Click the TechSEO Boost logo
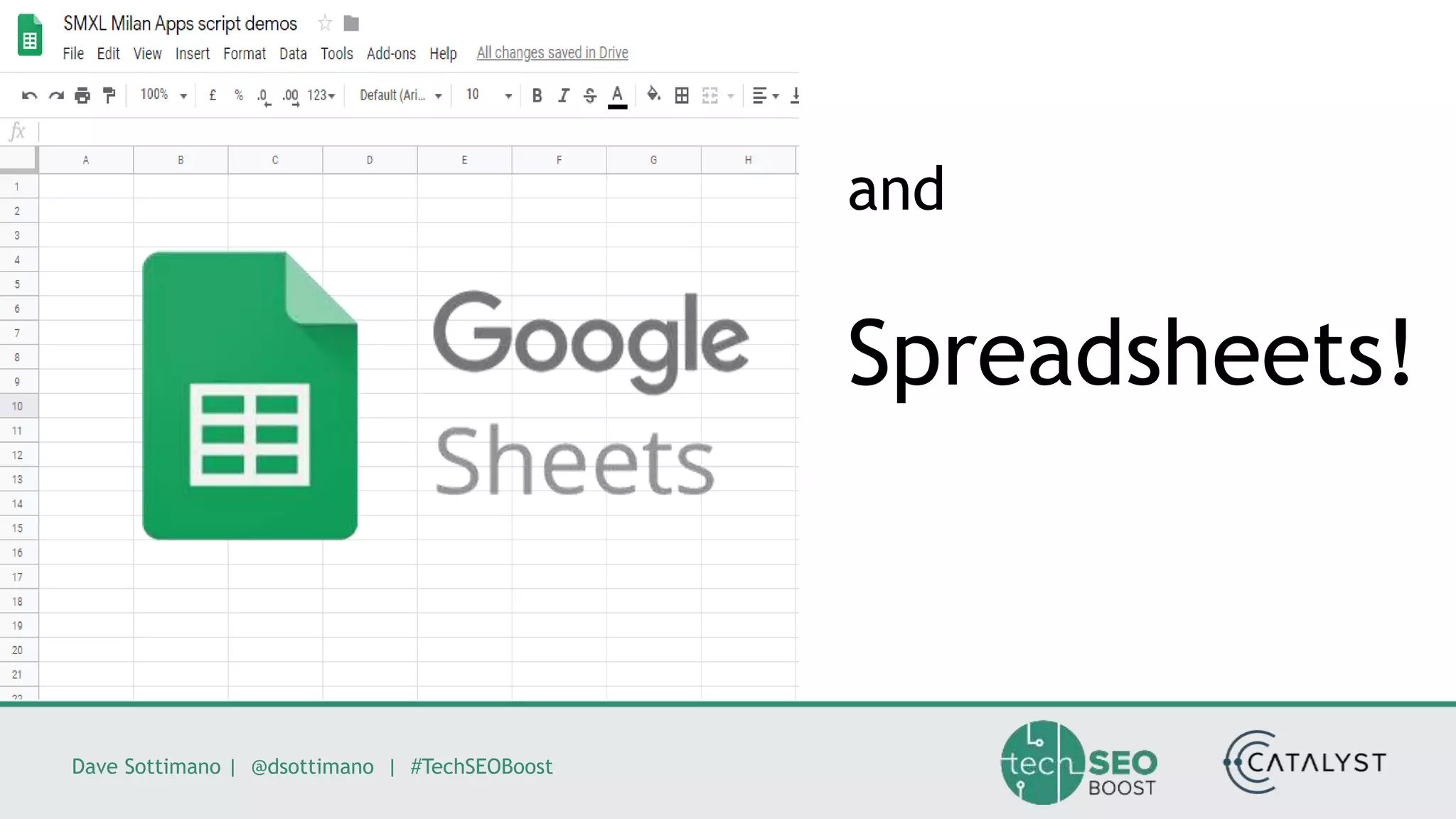The height and width of the screenshot is (819, 1456). (1078, 762)
